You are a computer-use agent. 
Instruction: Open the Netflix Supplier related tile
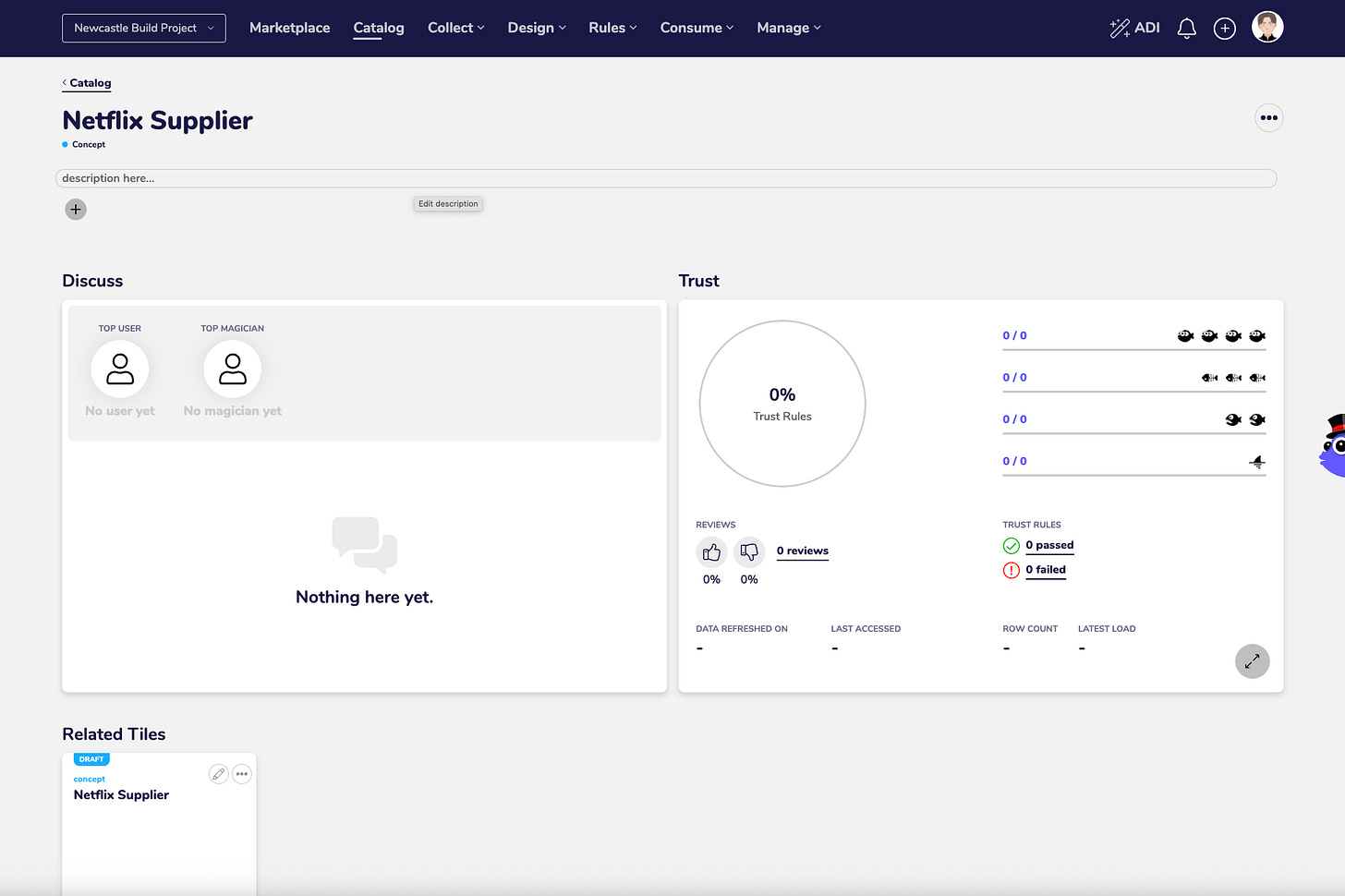click(x=159, y=824)
